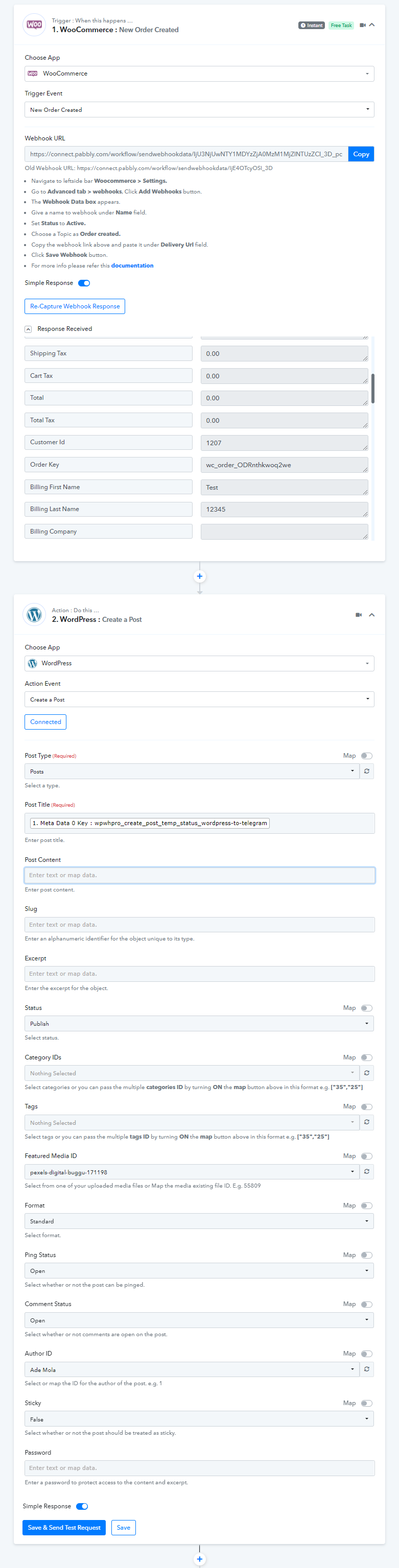Click the Instant badge in trigger header
Screen dimensions: 399x1568
click(x=311, y=25)
